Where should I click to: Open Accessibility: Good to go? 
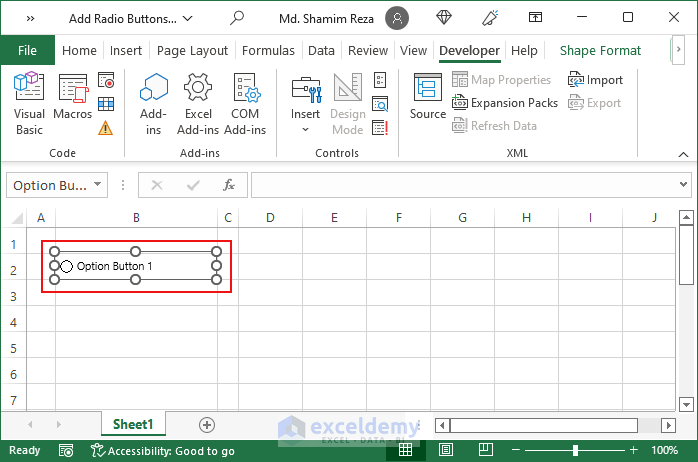click(x=162, y=451)
